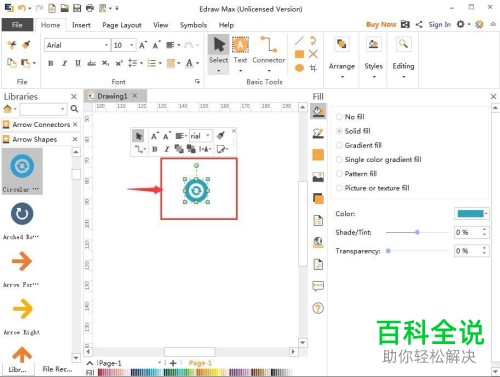The width and height of the screenshot is (500, 377).
Task: Open the hyperlink globe panel icon
Action: tap(318, 242)
